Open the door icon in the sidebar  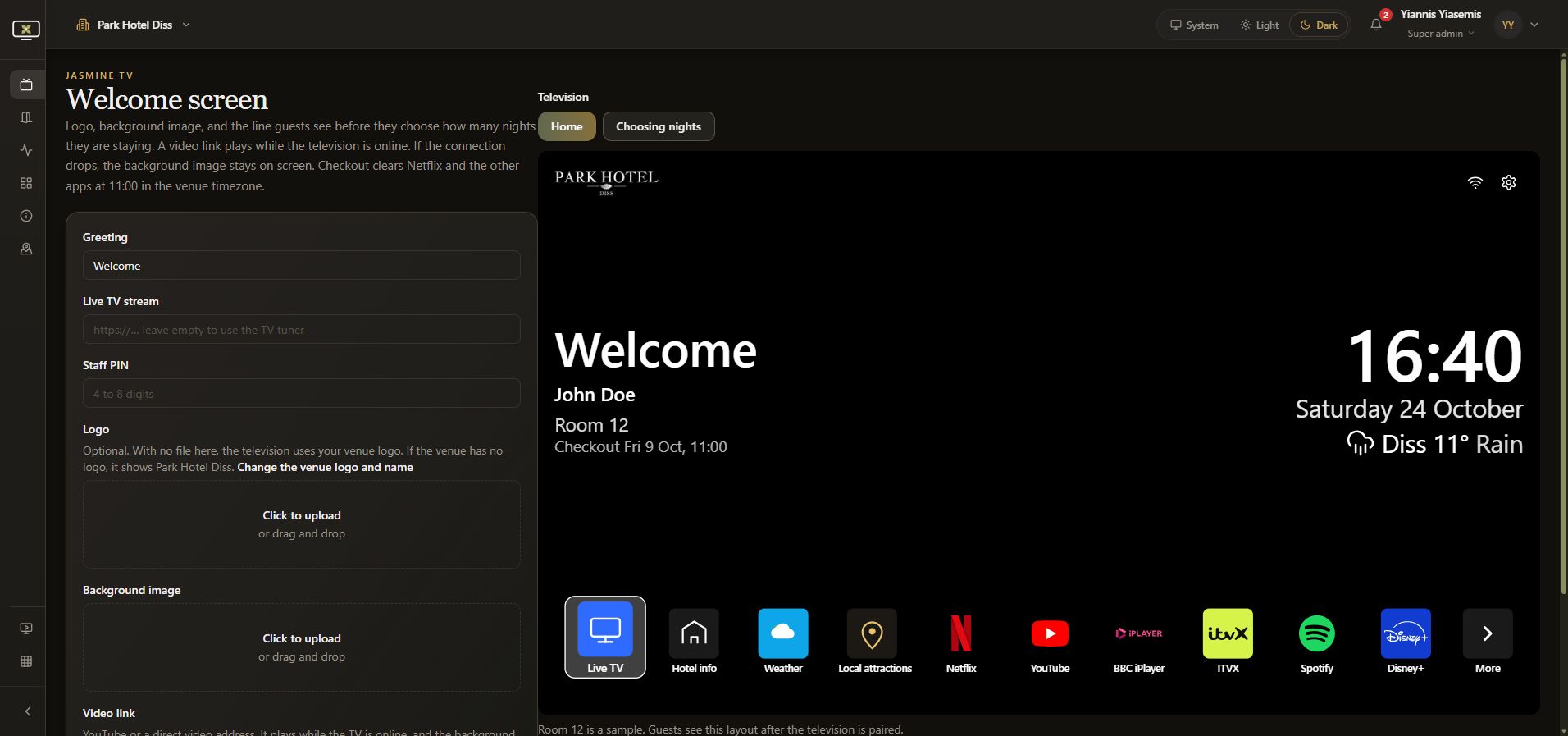(x=26, y=117)
